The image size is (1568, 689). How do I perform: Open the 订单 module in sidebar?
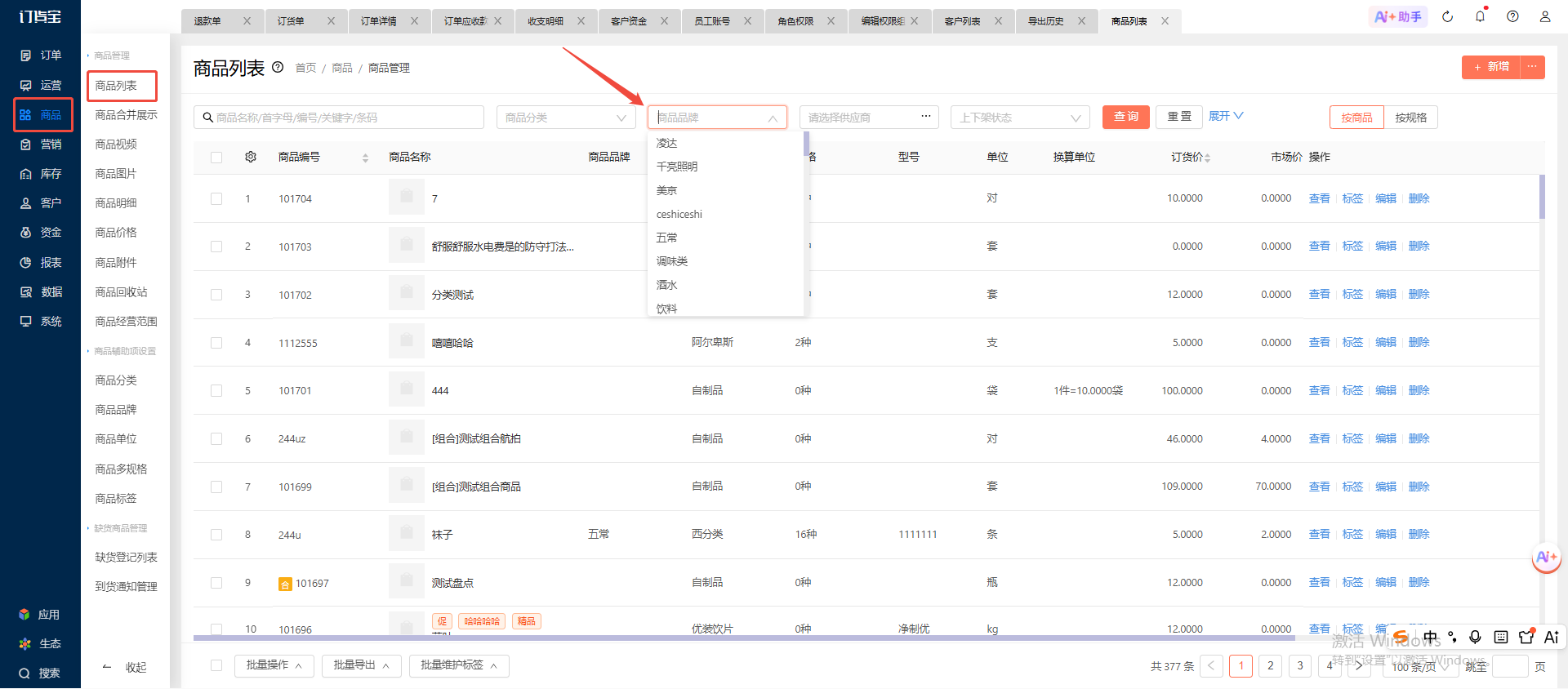41,56
